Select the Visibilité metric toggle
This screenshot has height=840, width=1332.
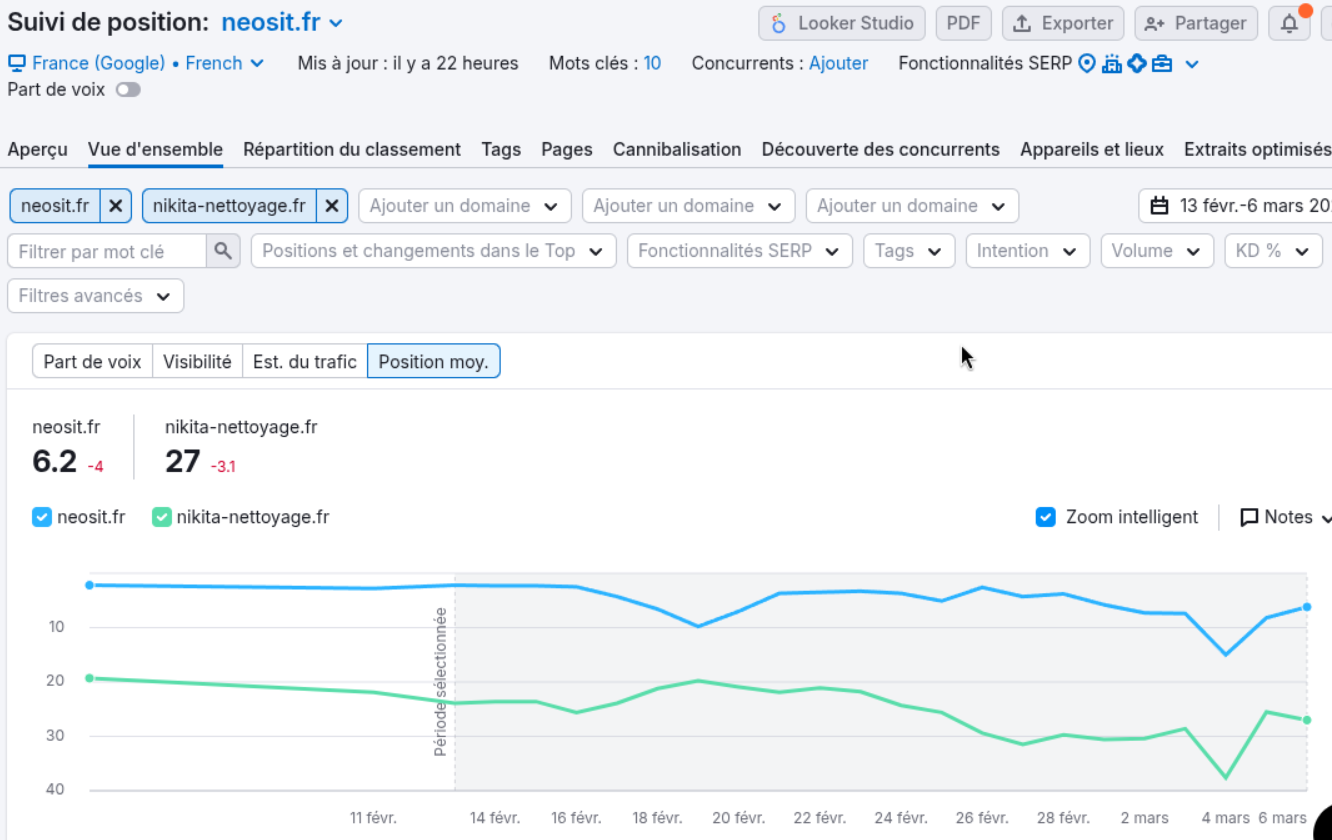(197, 361)
